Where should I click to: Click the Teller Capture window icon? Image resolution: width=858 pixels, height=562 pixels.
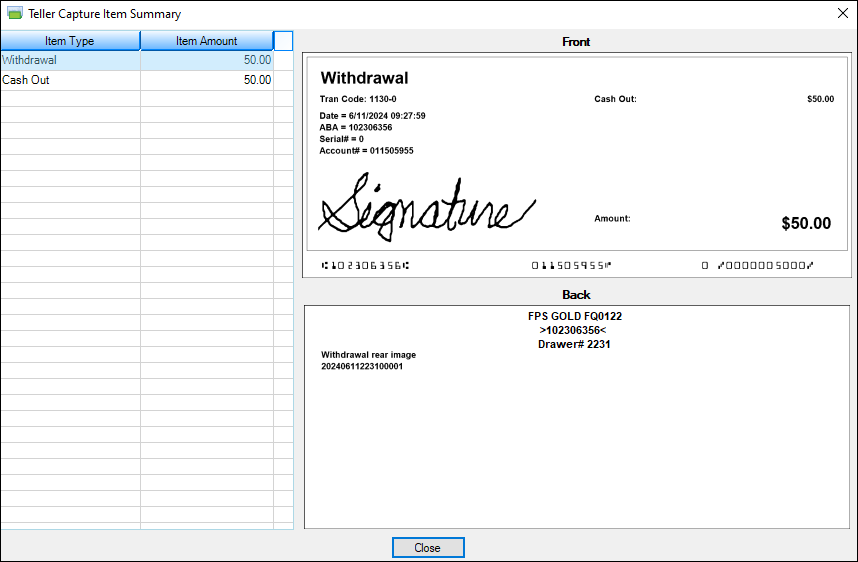coord(15,13)
